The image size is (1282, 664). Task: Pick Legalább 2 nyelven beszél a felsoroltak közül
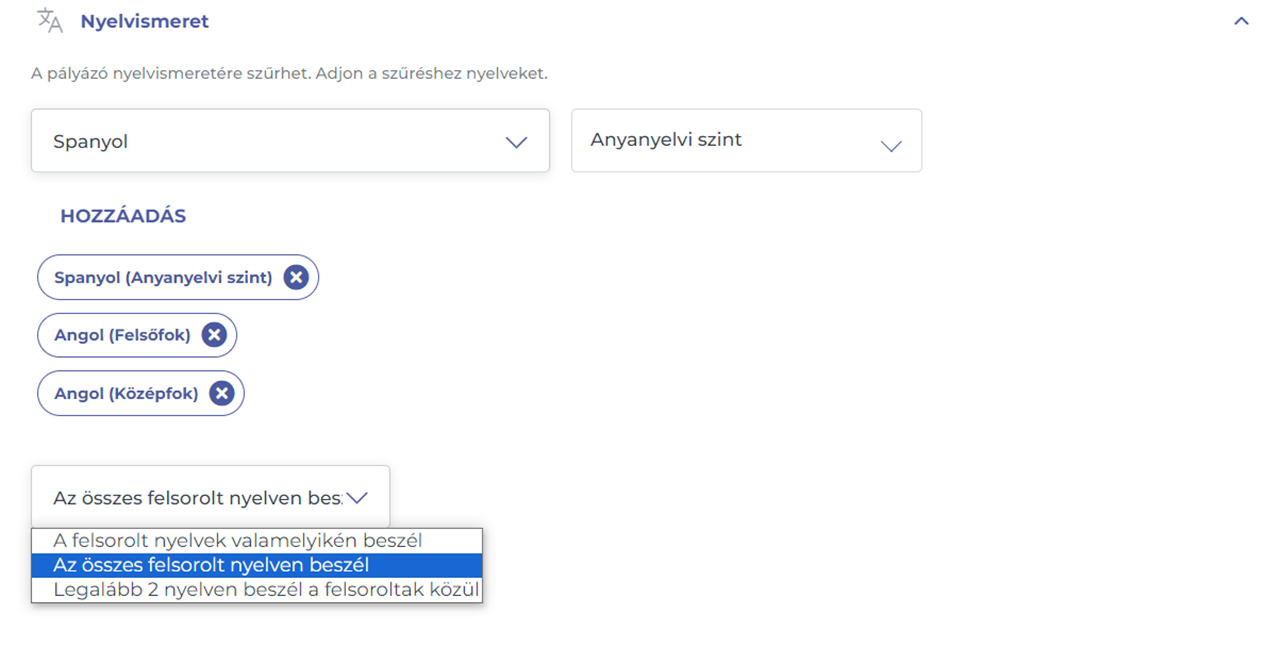point(266,590)
